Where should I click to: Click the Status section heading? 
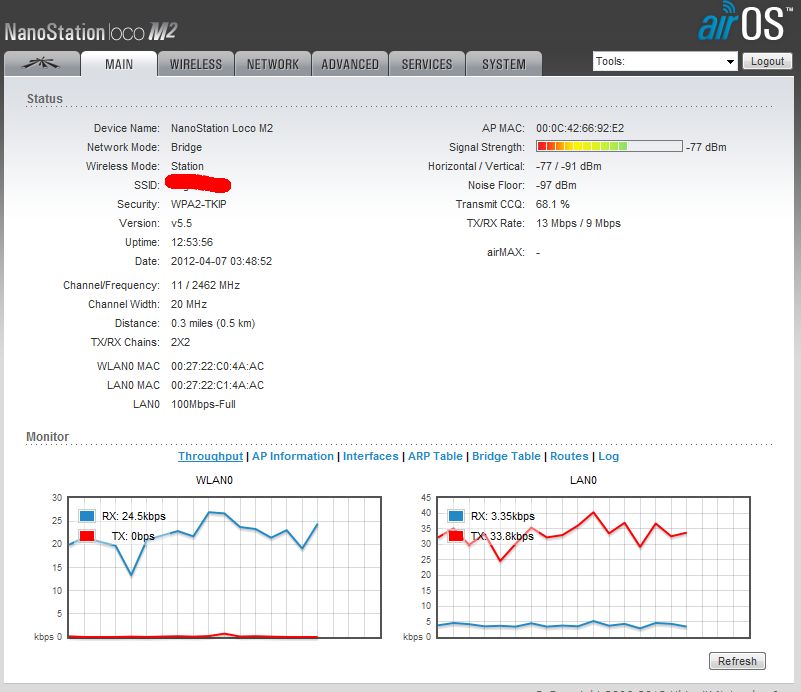click(45, 99)
